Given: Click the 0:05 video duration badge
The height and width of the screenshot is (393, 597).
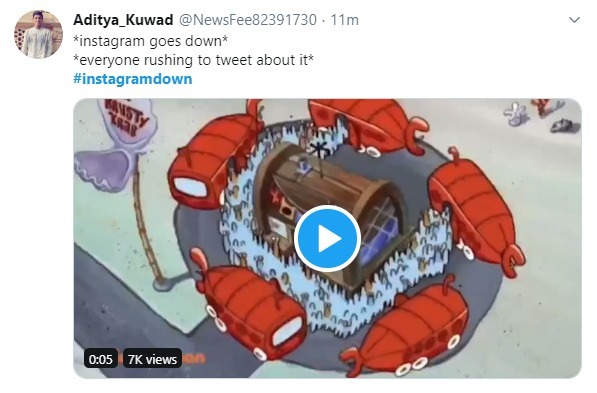Looking at the screenshot, I should point(101,359).
